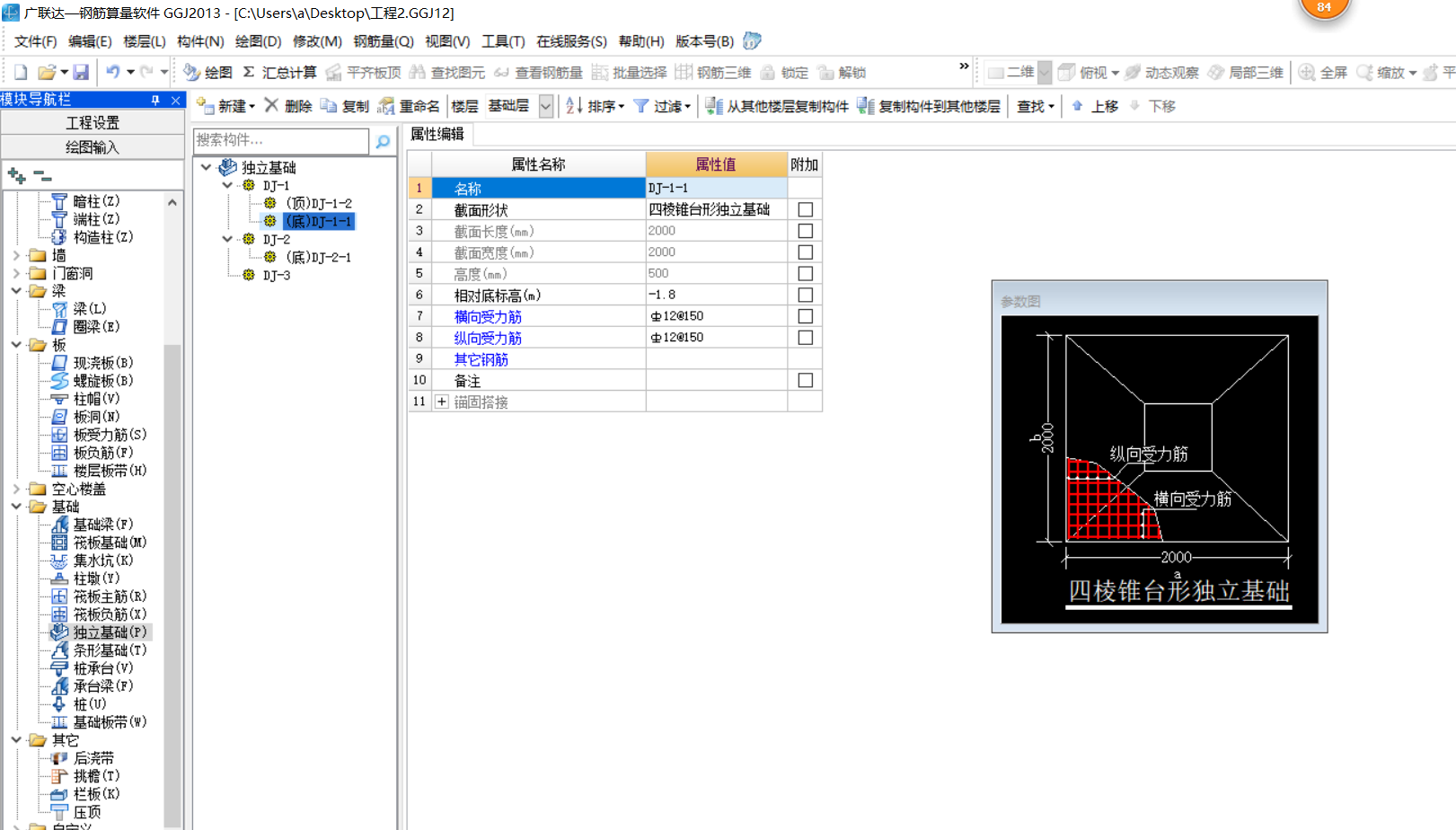The width and height of the screenshot is (1456, 830).
Task: Select 集水坑(K) in navigator
Action: pos(103,561)
